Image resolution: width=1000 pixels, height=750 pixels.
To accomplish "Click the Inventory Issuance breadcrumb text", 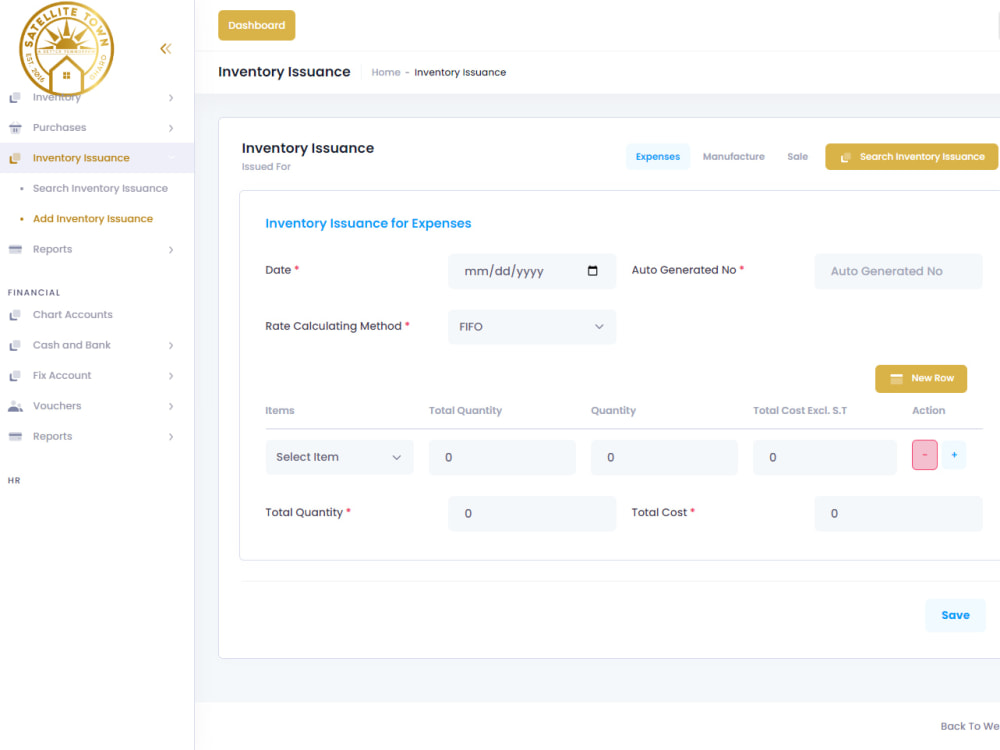I will [x=460, y=73].
